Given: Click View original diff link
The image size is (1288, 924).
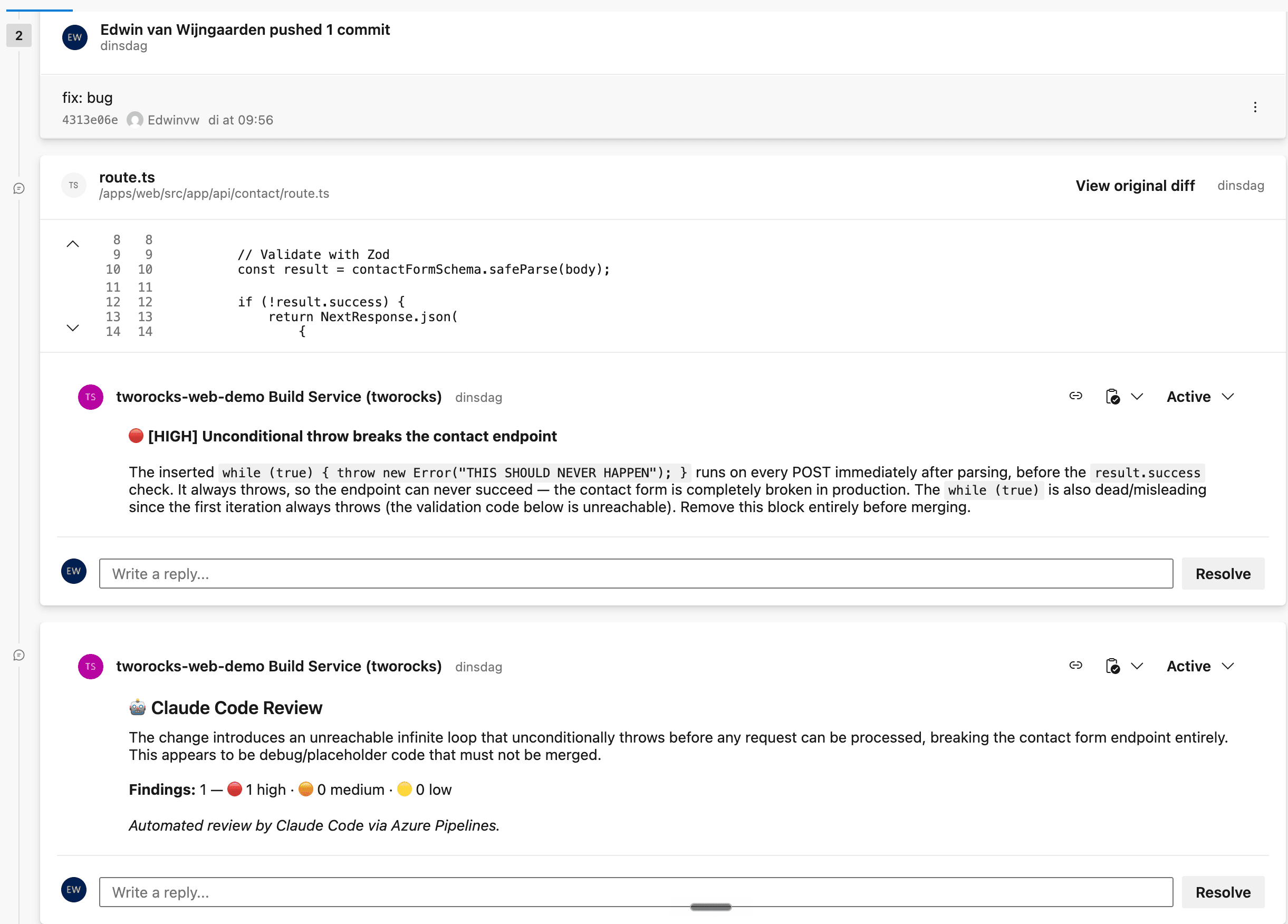Looking at the screenshot, I should (1135, 186).
